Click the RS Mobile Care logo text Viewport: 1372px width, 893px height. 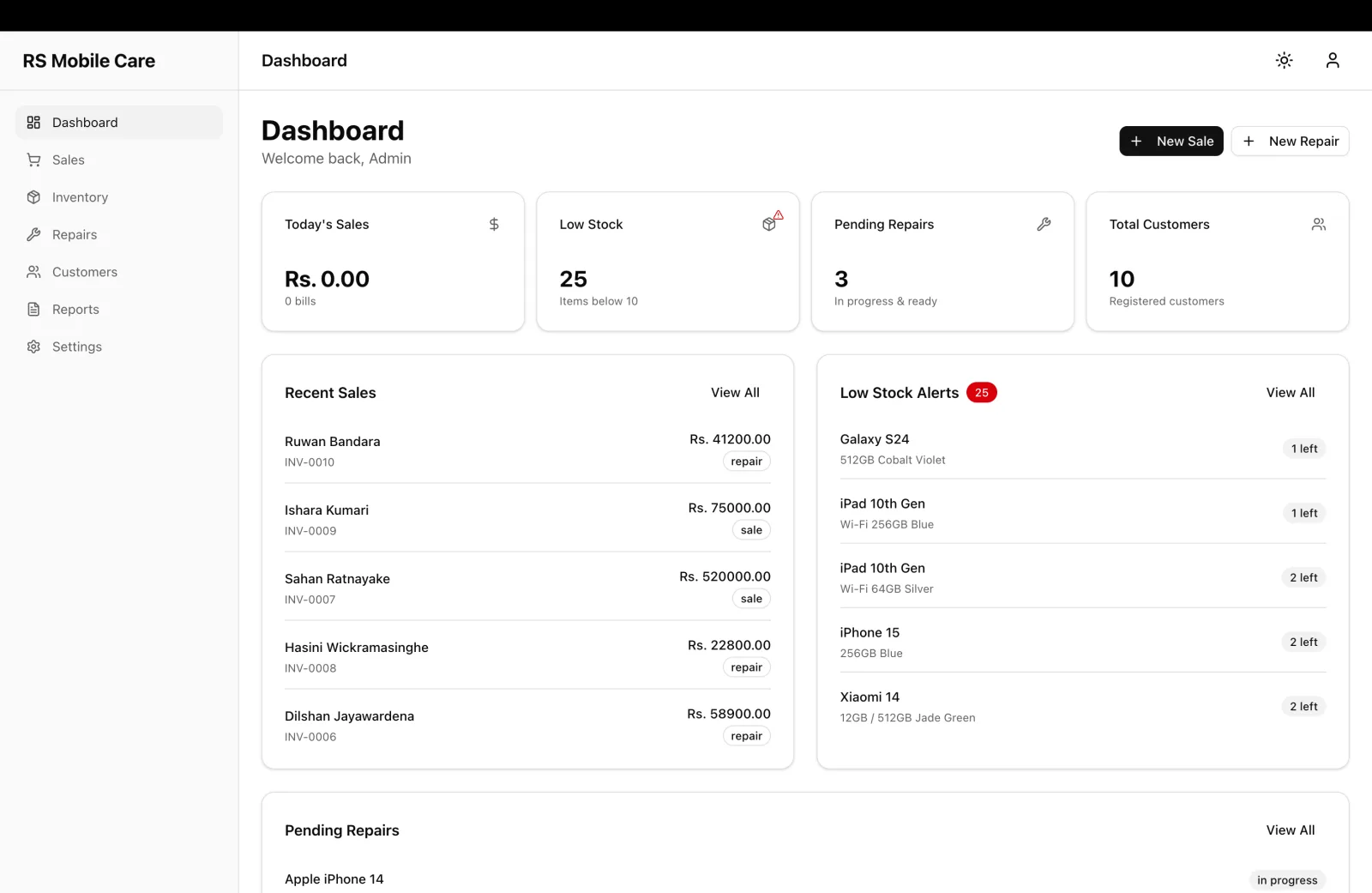pos(89,61)
